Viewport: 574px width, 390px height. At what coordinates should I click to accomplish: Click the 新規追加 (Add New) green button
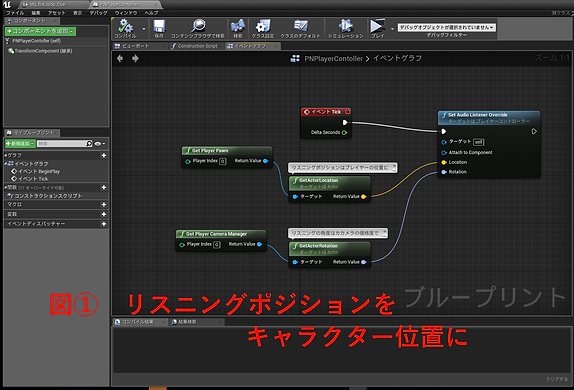pos(20,144)
